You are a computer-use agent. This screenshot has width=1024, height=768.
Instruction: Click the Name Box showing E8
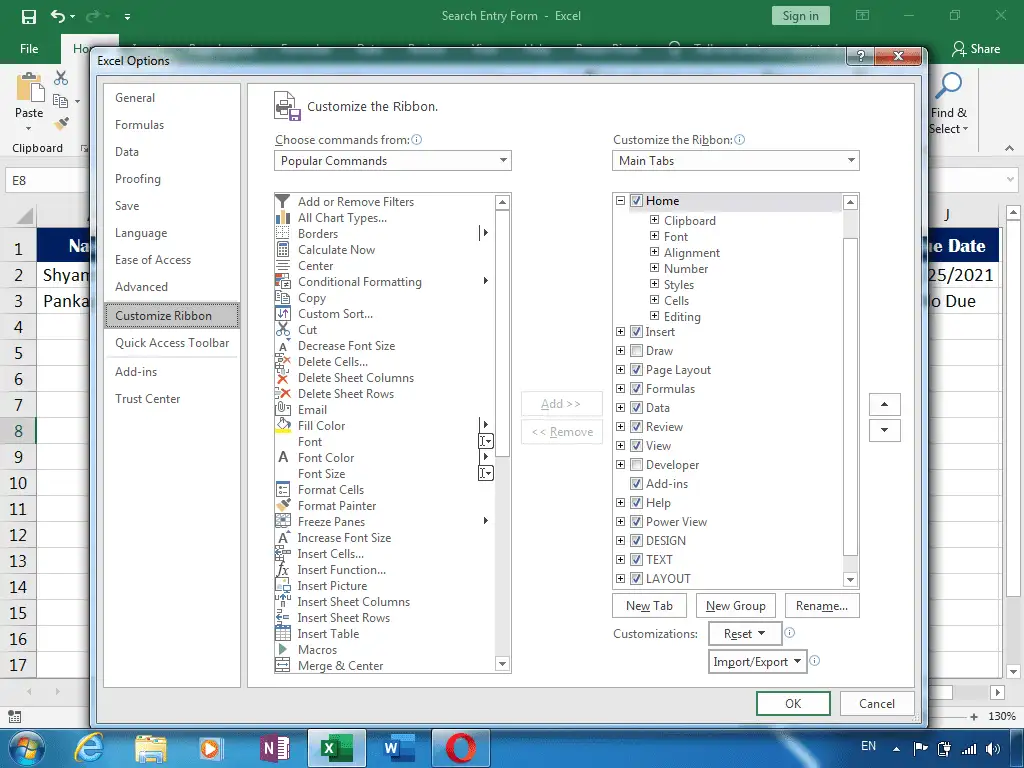coord(46,180)
